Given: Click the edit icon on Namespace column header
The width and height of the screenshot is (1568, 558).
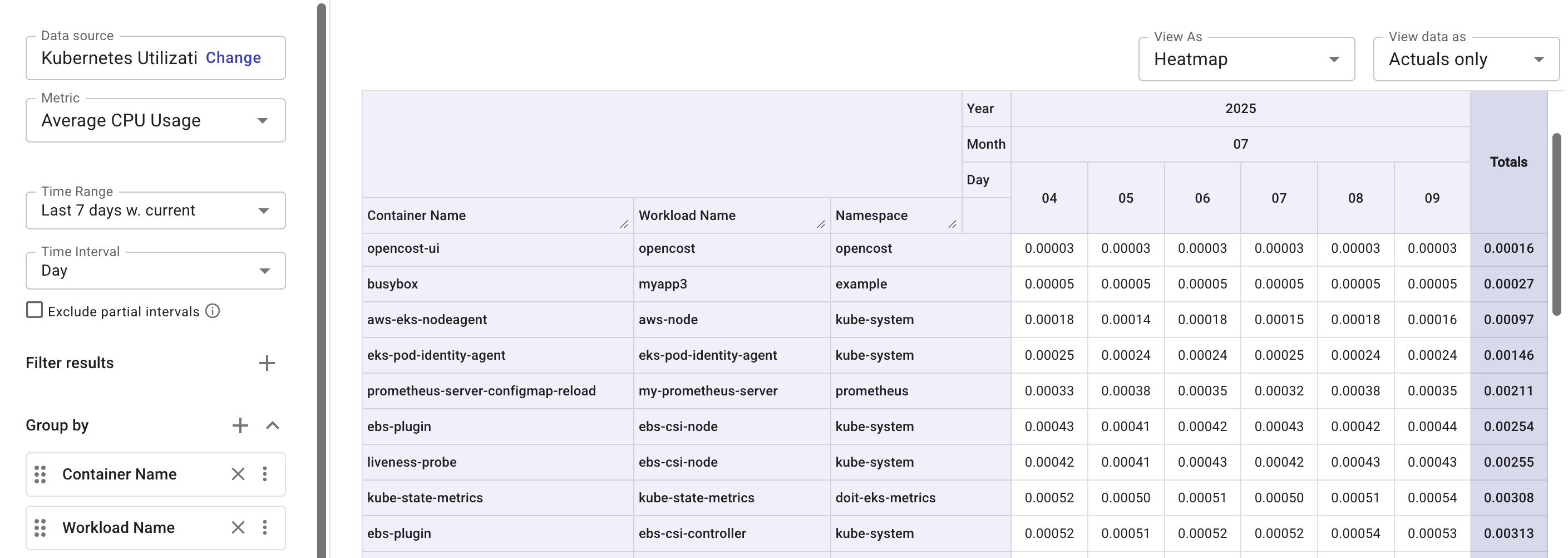Looking at the screenshot, I should pyautogui.click(x=953, y=224).
